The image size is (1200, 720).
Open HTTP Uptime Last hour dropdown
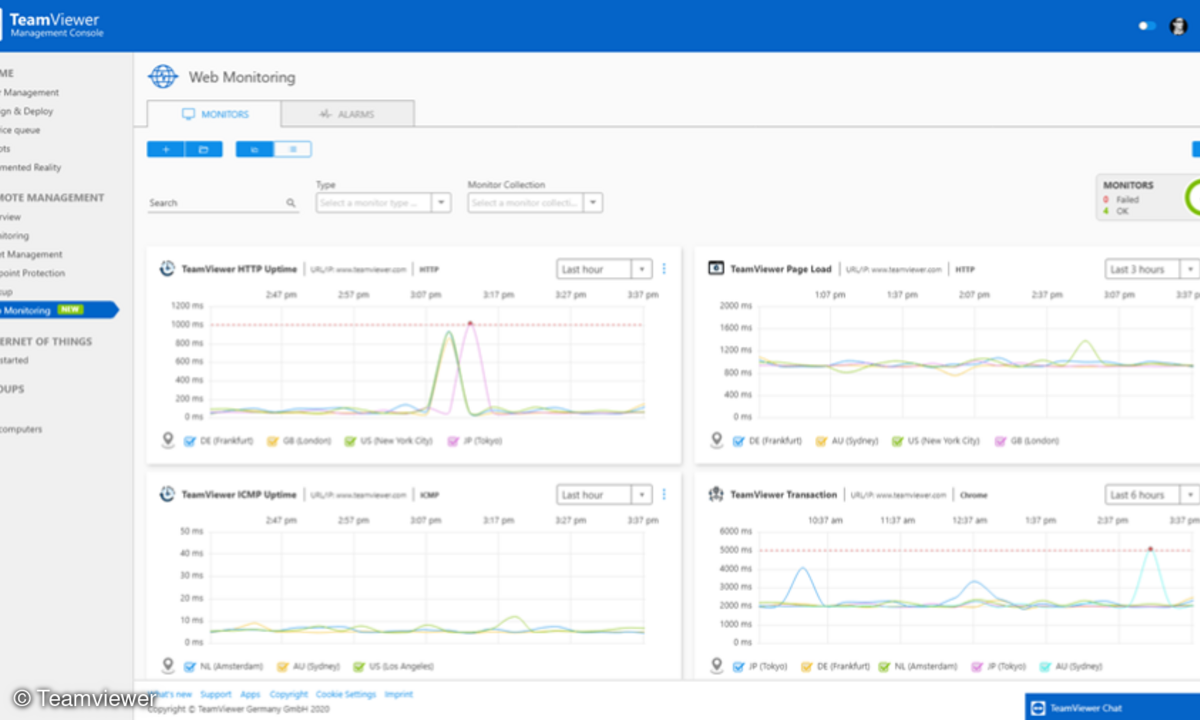click(x=604, y=269)
